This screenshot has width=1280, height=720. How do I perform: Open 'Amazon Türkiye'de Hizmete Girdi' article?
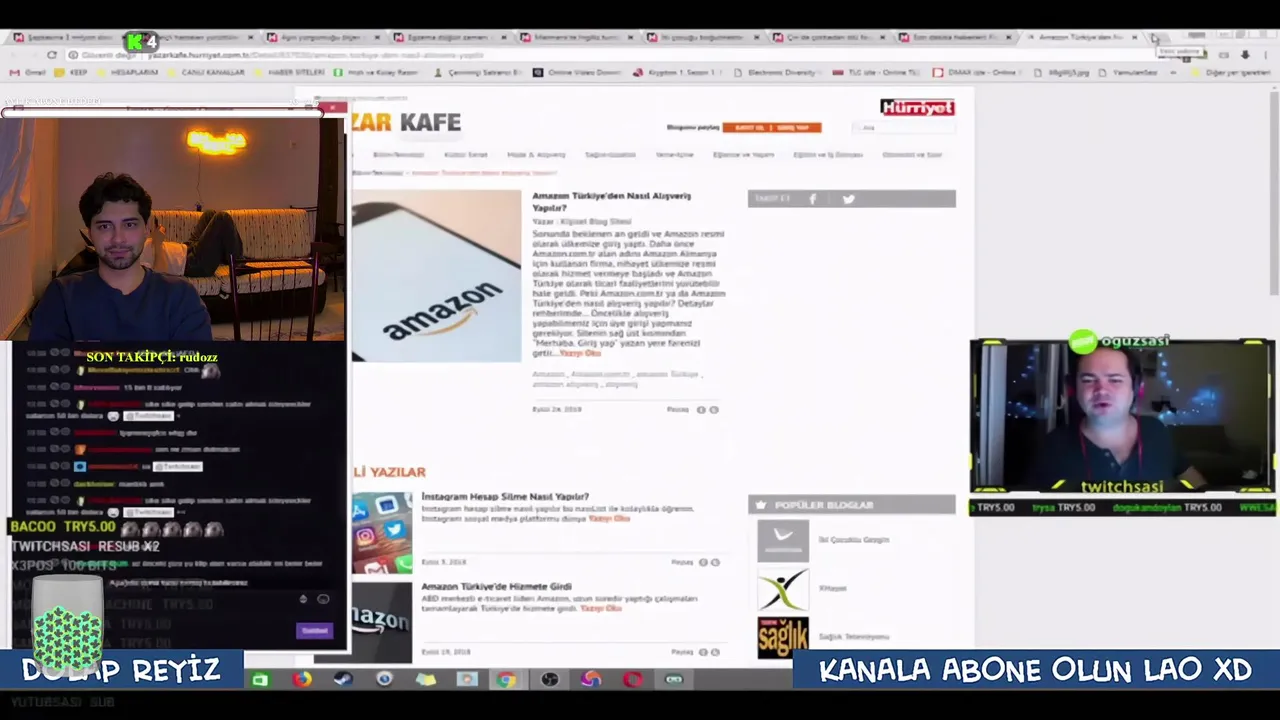(496, 586)
